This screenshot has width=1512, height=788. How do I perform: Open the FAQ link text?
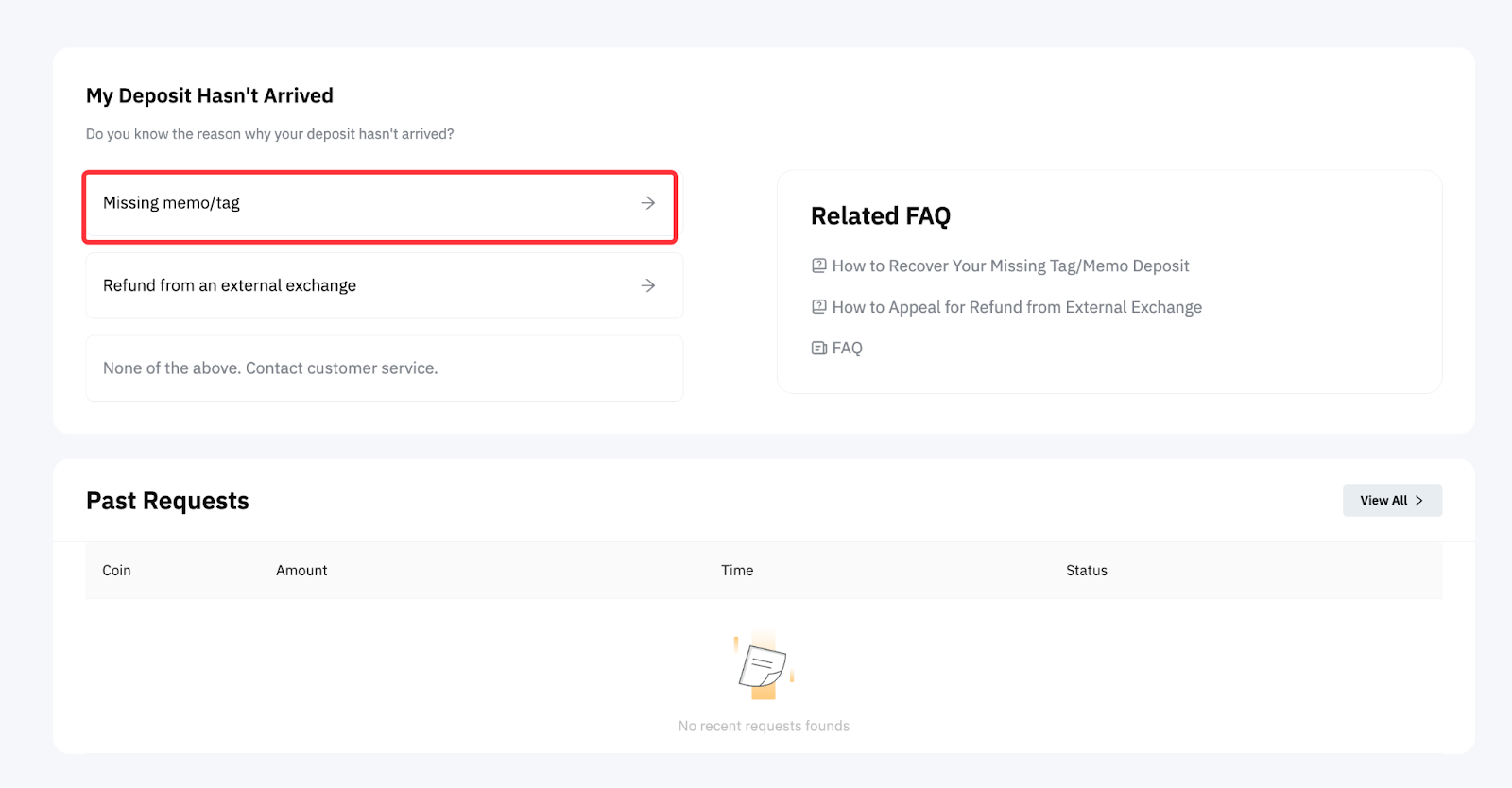(847, 349)
